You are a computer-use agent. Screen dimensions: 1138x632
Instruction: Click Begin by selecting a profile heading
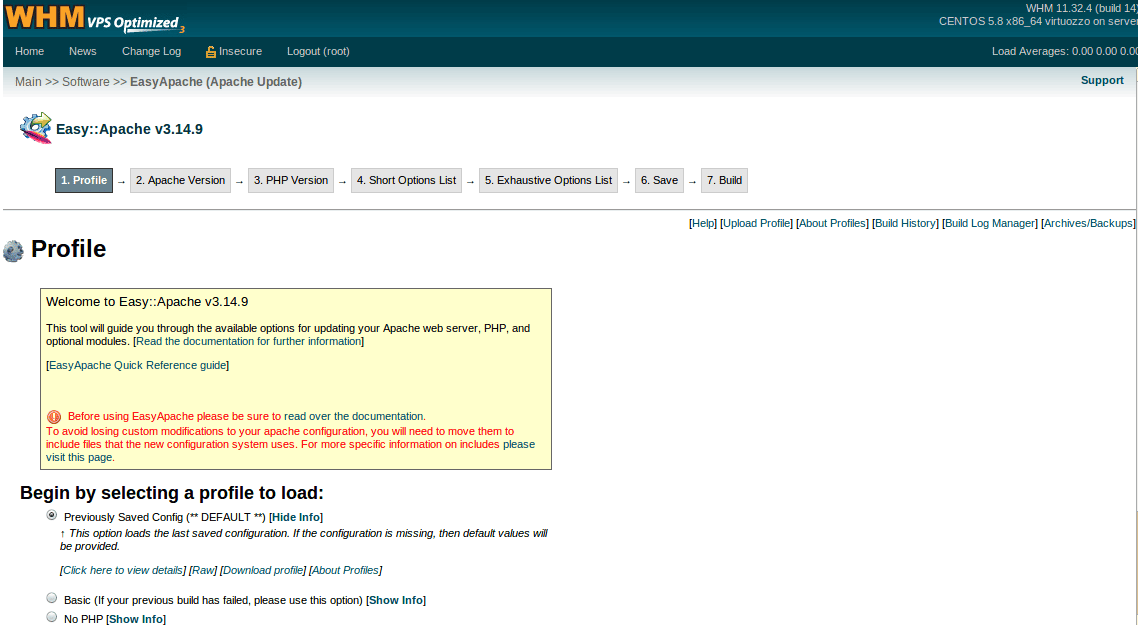click(x=172, y=493)
